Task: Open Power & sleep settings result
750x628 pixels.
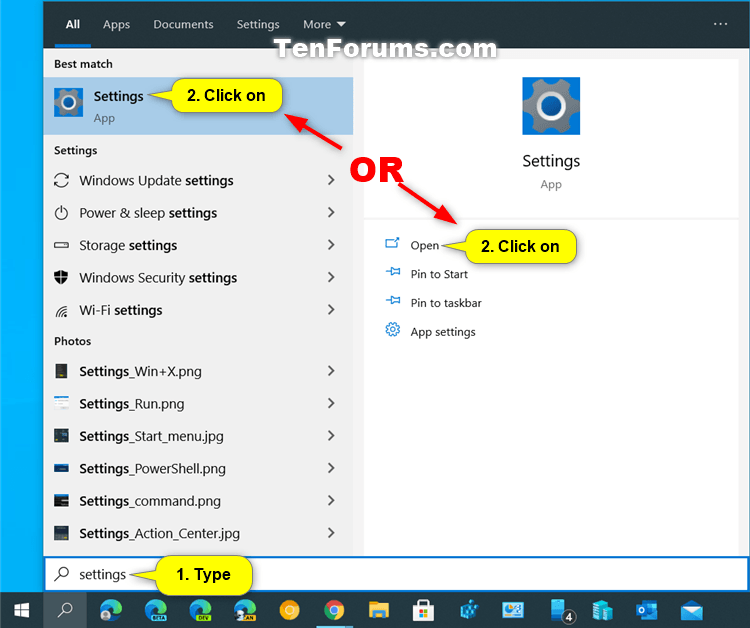Action: click(x=198, y=213)
